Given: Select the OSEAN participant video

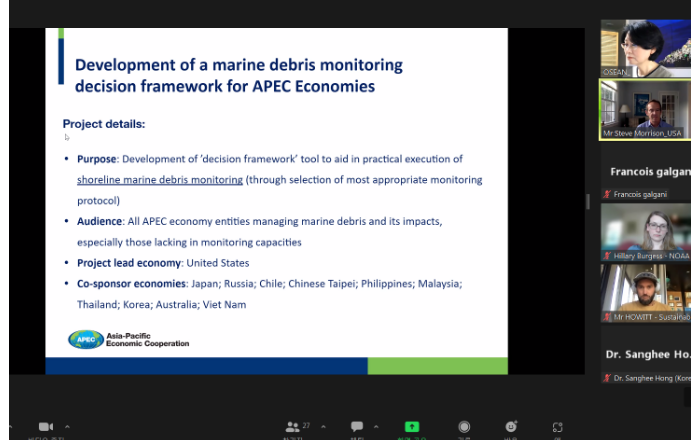Looking at the screenshot, I should click(x=646, y=48).
